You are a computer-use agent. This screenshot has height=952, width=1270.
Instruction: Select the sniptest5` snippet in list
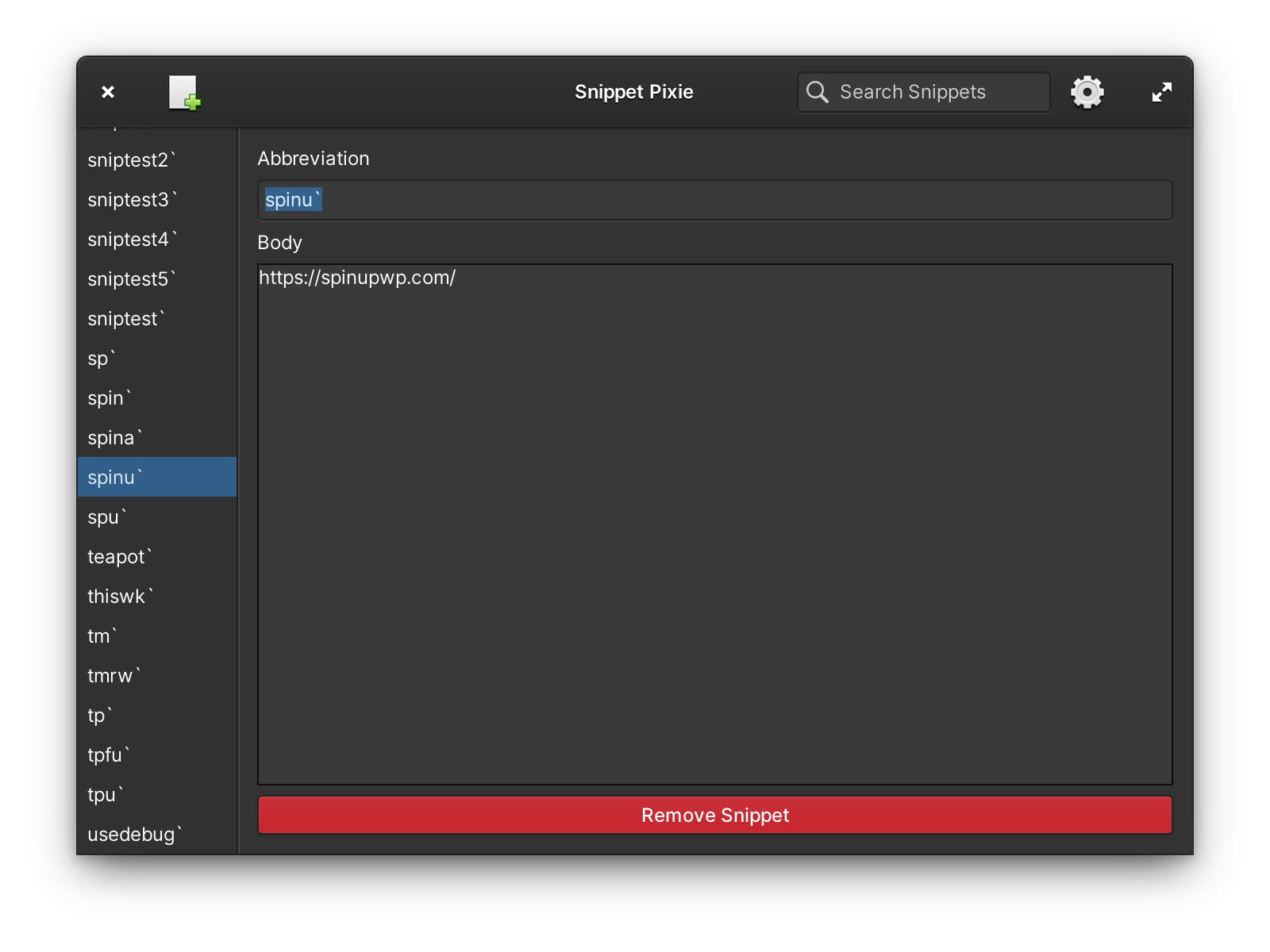coord(132,279)
